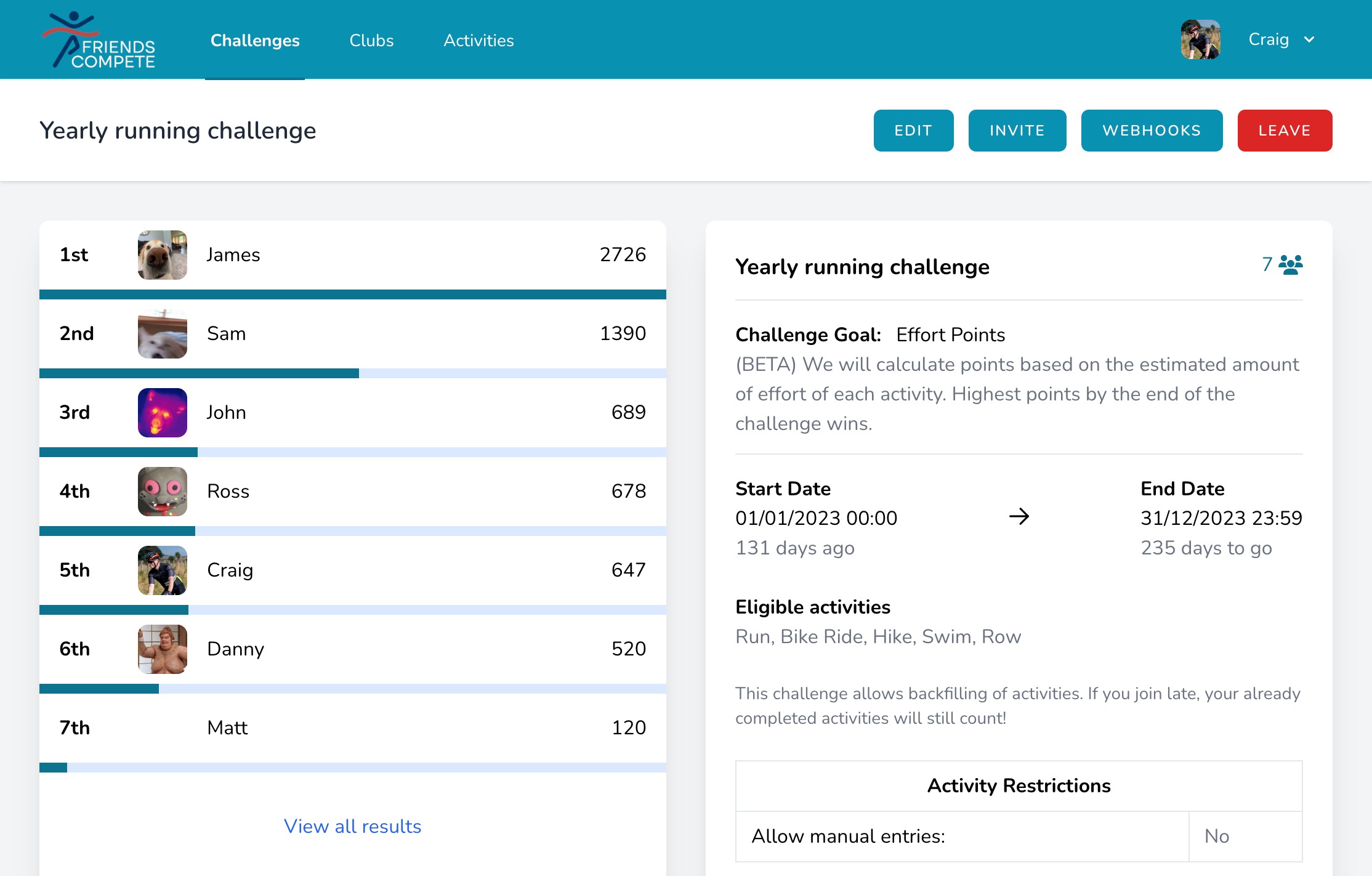Click James's dog avatar
This screenshot has width=1372, height=876.
(163, 255)
